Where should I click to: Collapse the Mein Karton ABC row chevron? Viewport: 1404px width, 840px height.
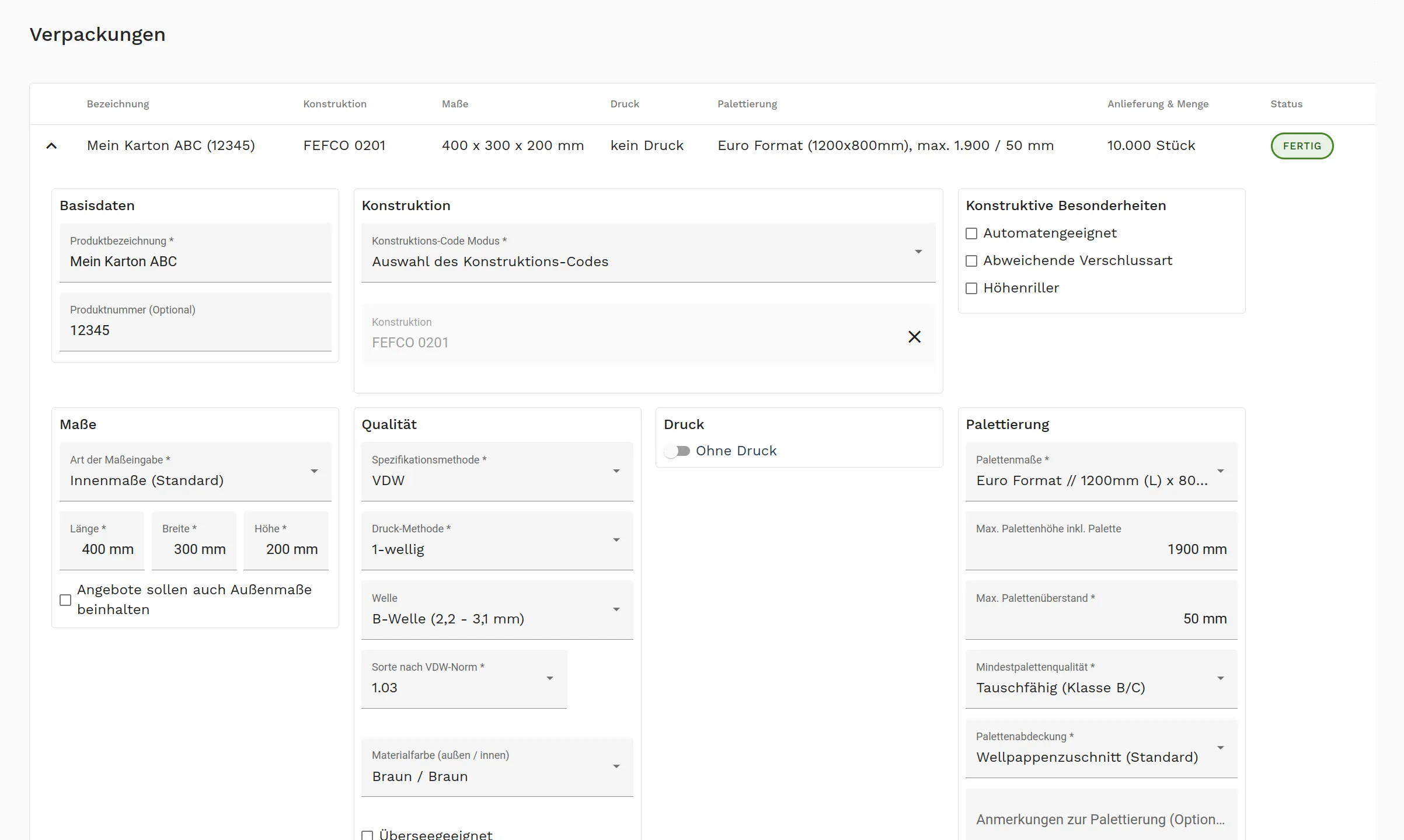click(51, 146)
